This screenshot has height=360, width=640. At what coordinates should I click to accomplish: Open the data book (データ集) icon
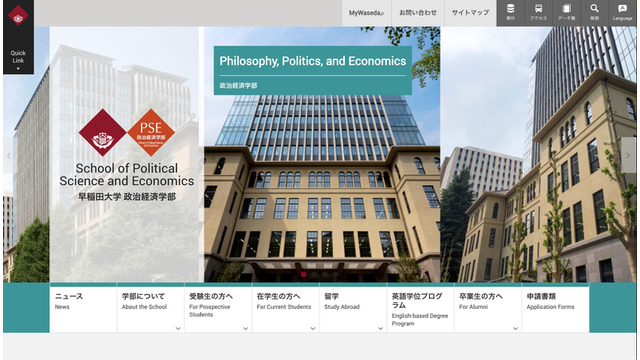(x=566, y=13)
